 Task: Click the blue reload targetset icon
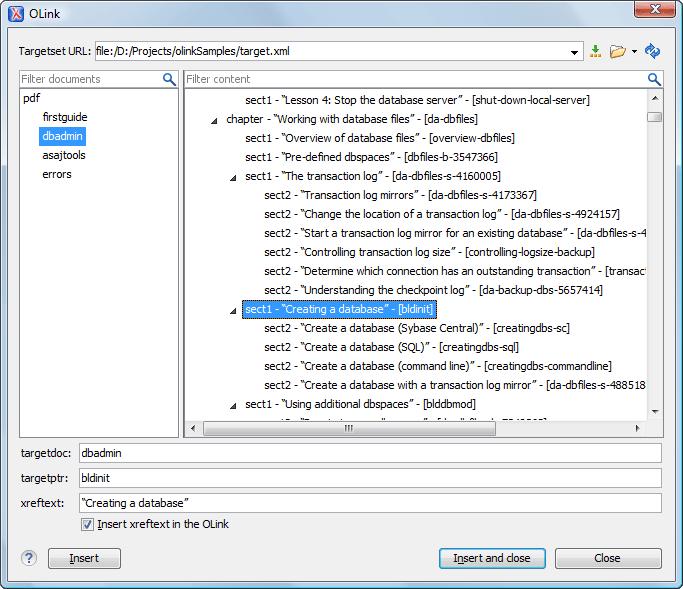[652, 51]
